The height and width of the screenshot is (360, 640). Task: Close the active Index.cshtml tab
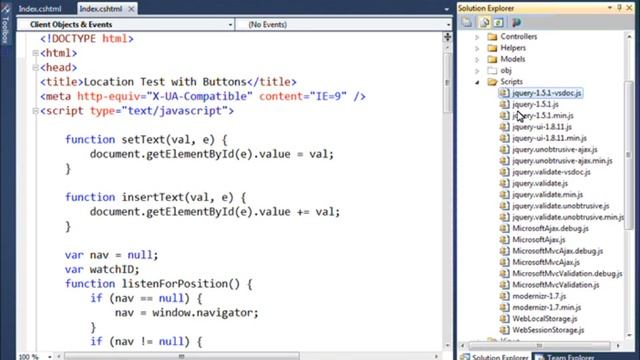point(131,9)
